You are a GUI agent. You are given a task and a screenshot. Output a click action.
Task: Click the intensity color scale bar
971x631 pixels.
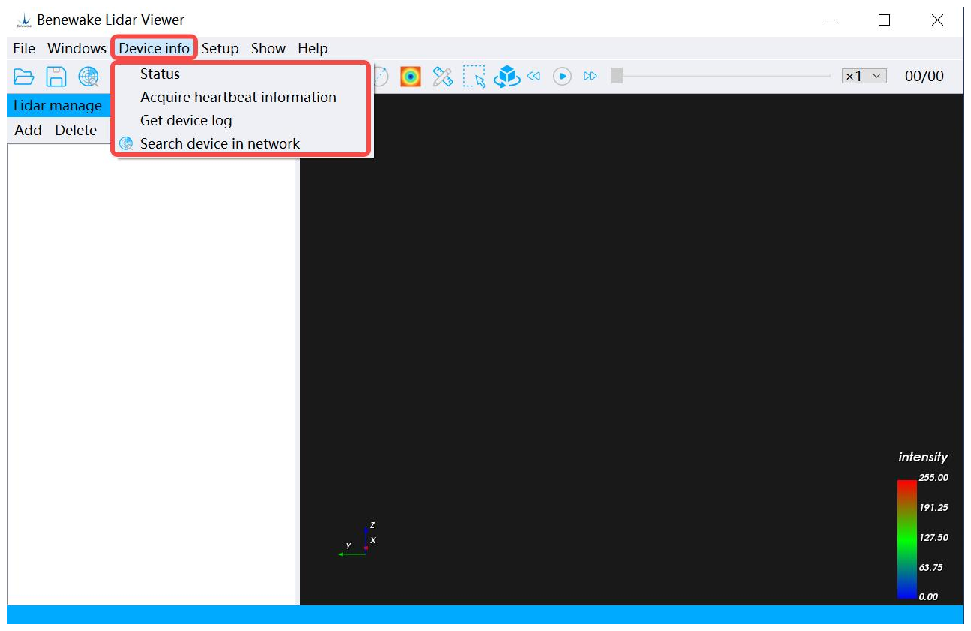click(x=907, y=539)
